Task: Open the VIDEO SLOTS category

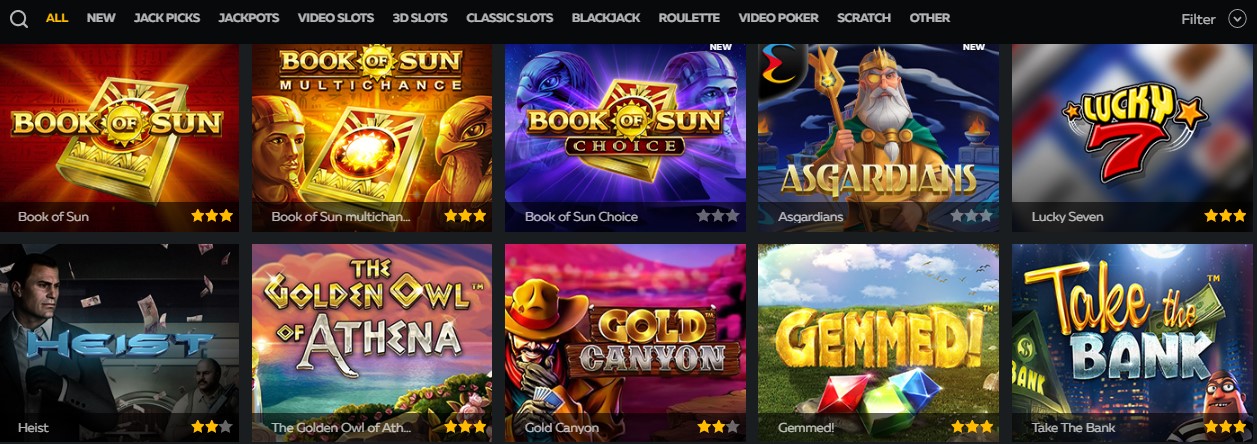Action: point(336,18)
